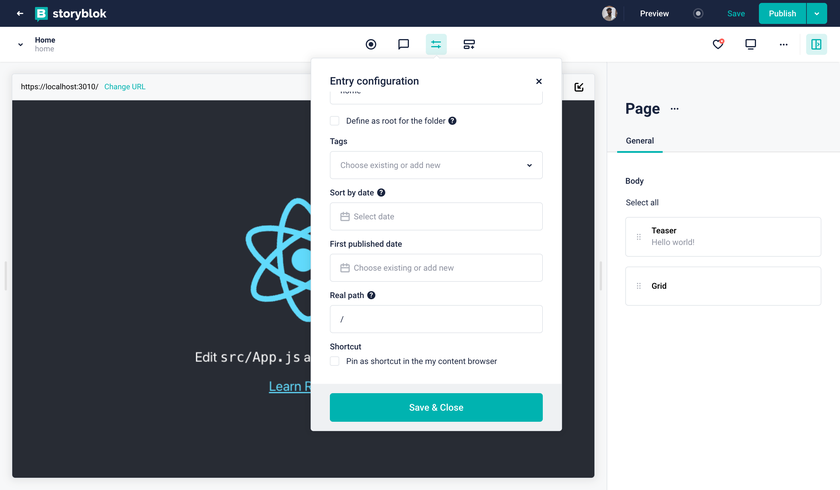Open the user avatar profile
This screenshot has height=490, width=840.
(x=609, y=13)
